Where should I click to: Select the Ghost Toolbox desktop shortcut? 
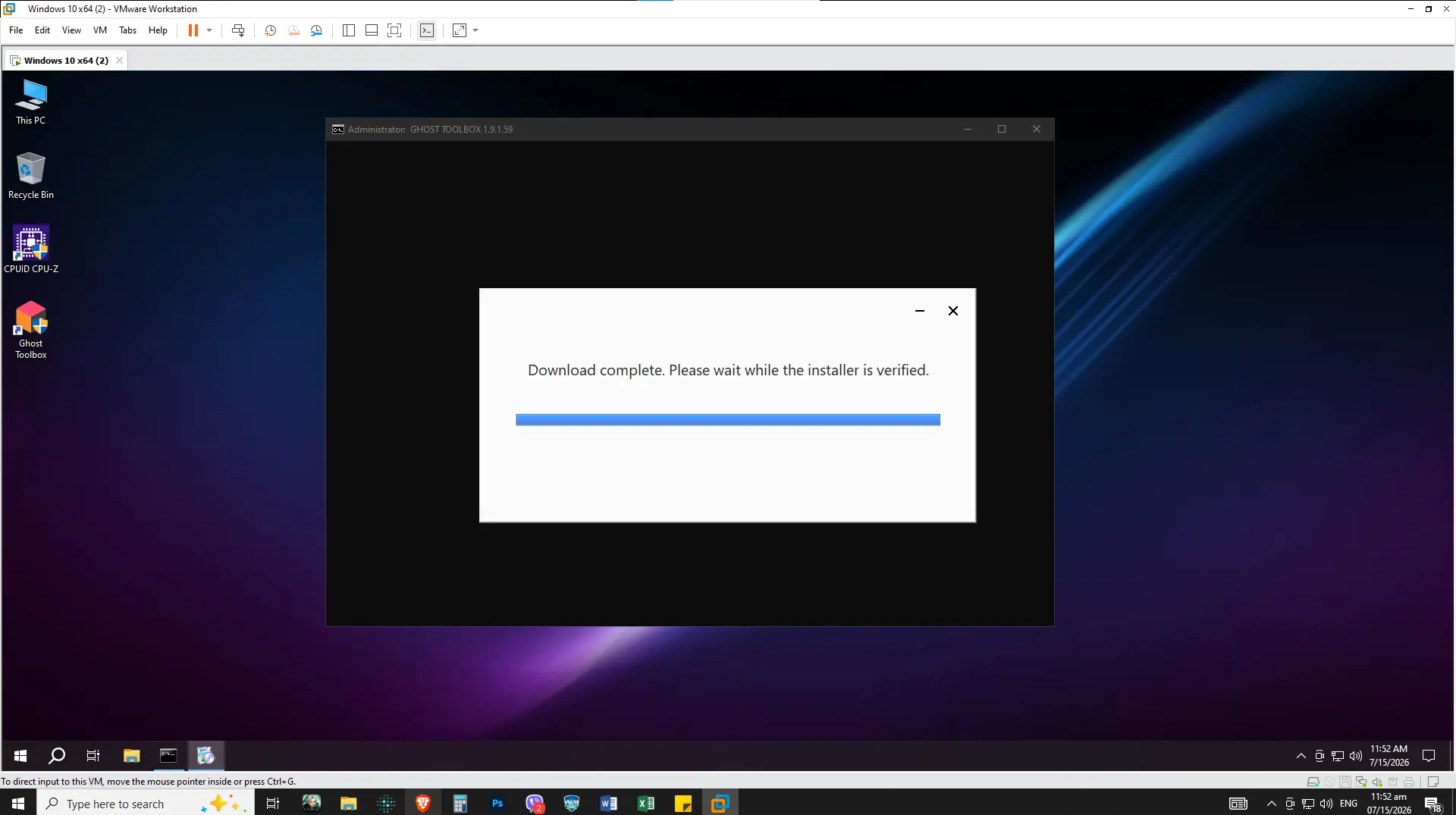(31, 331)
